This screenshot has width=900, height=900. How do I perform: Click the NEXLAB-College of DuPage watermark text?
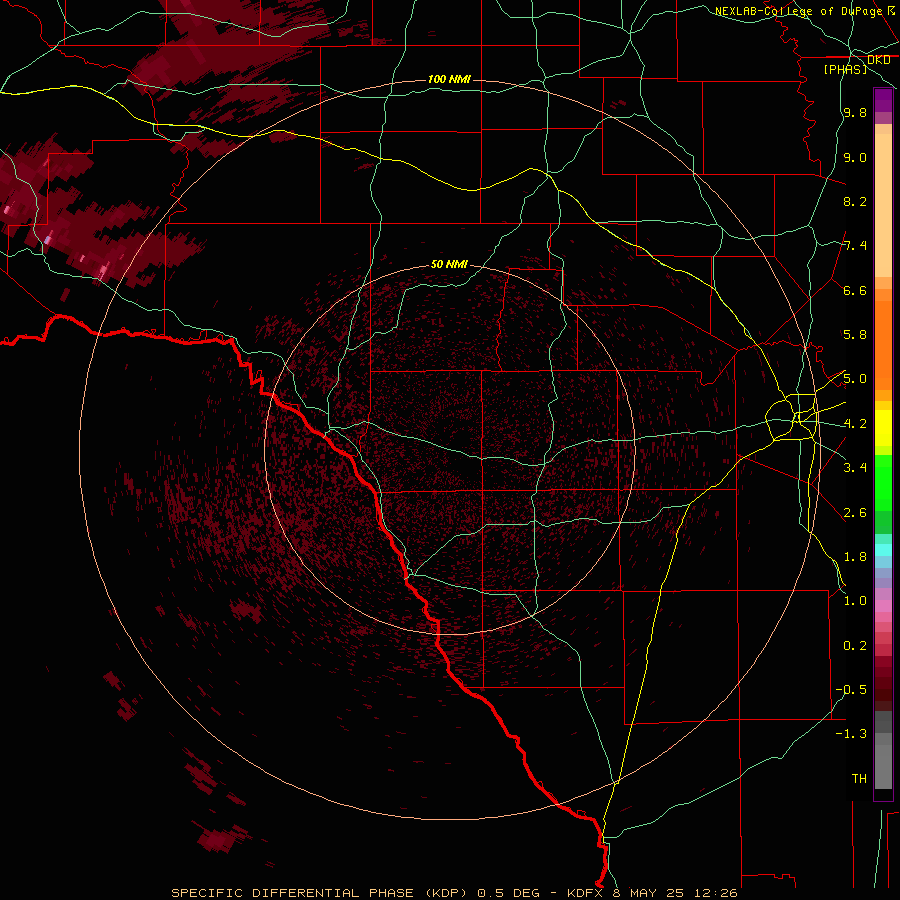[798, 11]
